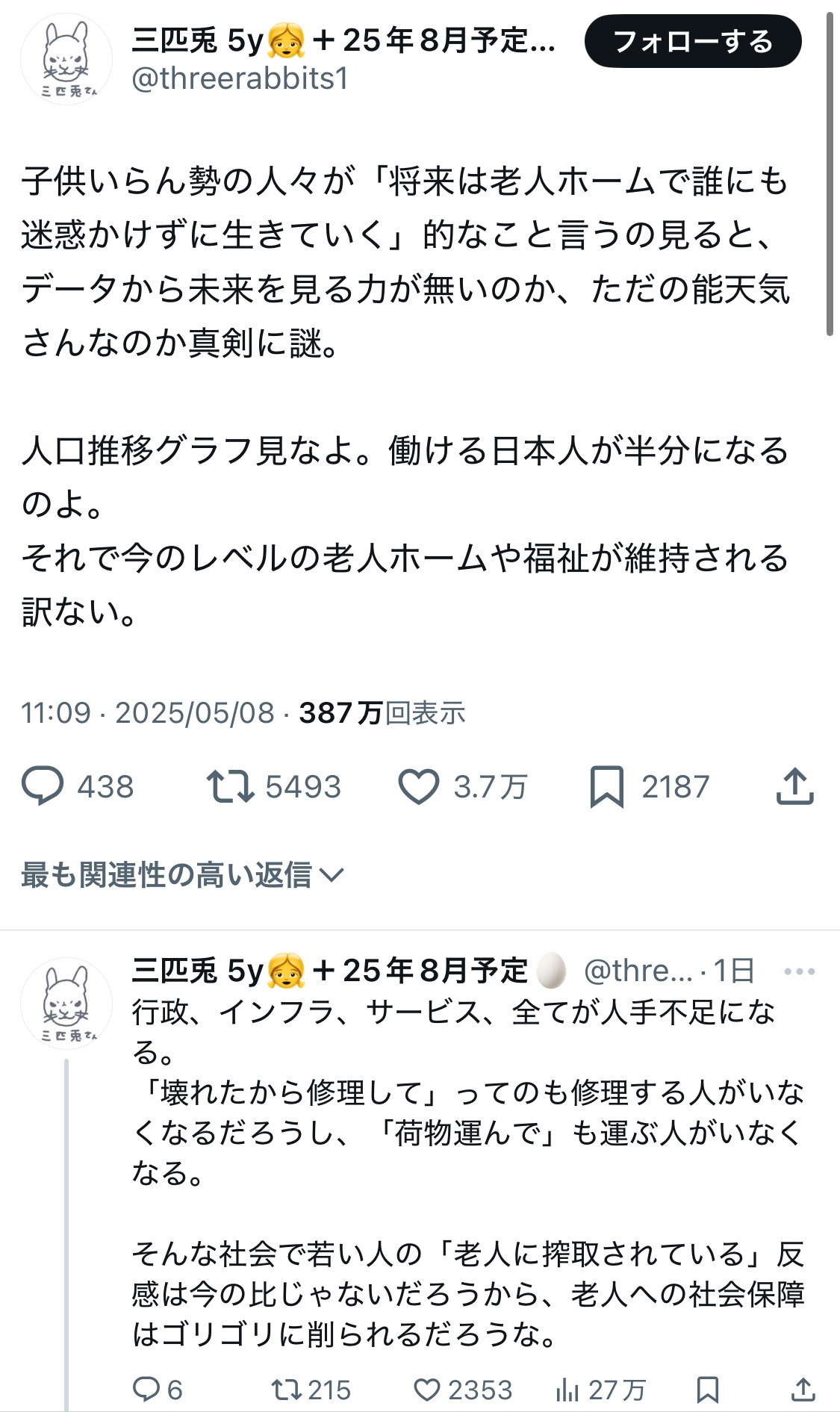840x1412 pixels.
Task: Open the reply author's display name
Action: pyautogui.click(x=329, y=971)
